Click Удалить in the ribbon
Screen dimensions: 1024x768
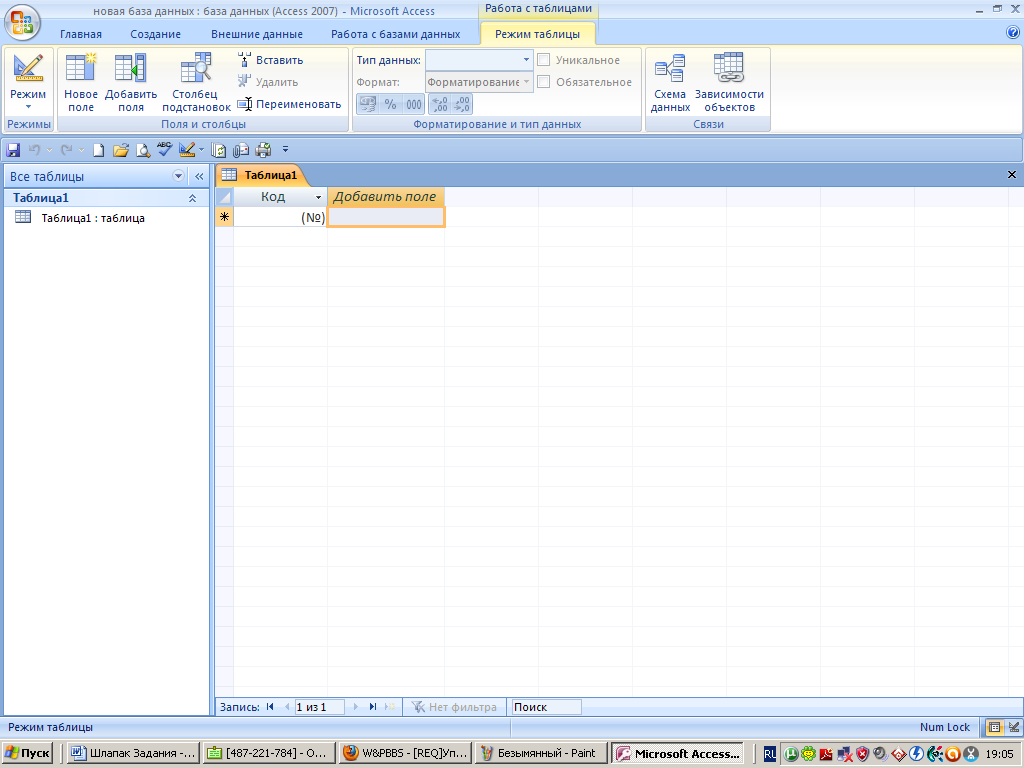point(268,82)
